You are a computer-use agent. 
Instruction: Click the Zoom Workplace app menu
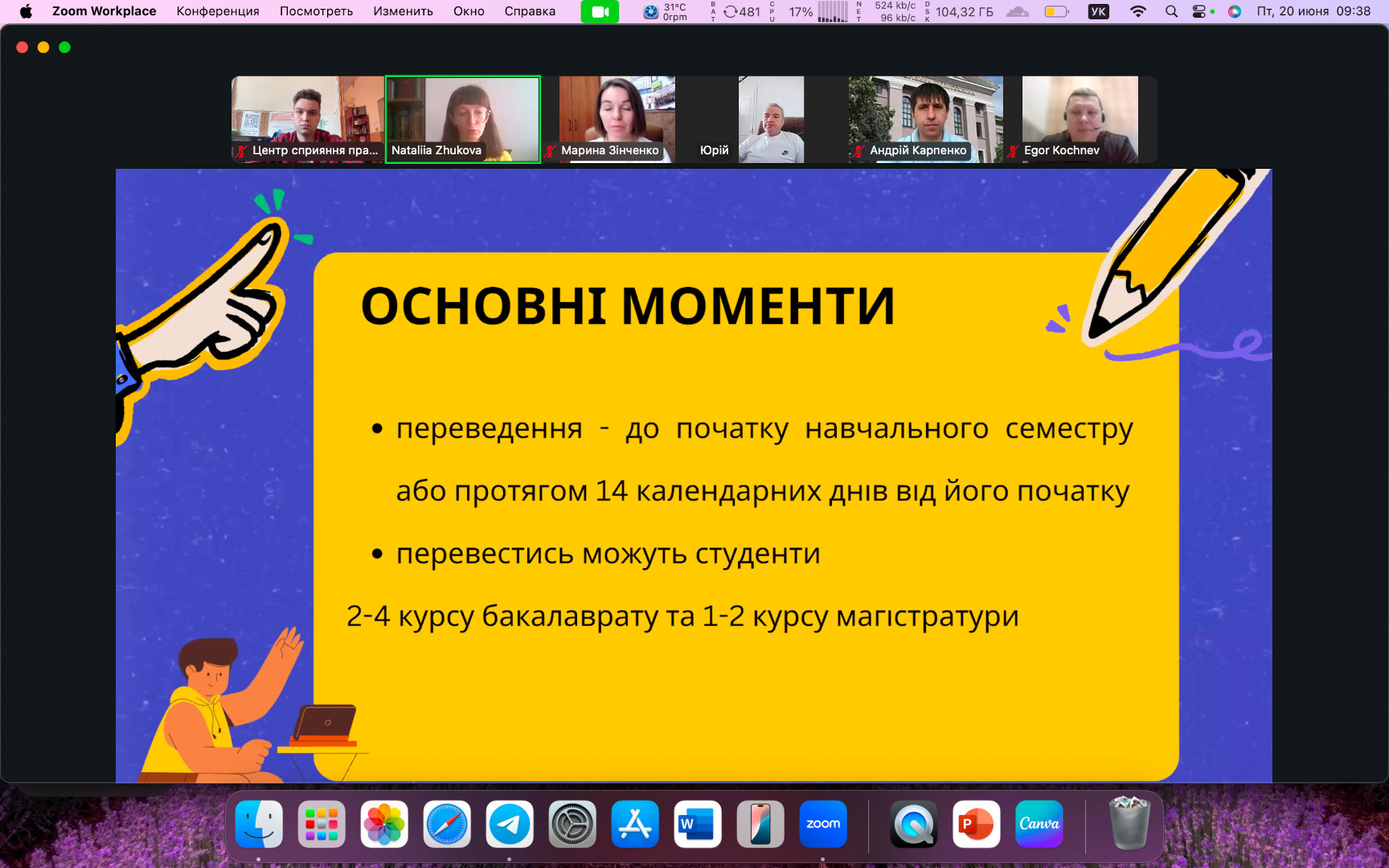[104, 12]
